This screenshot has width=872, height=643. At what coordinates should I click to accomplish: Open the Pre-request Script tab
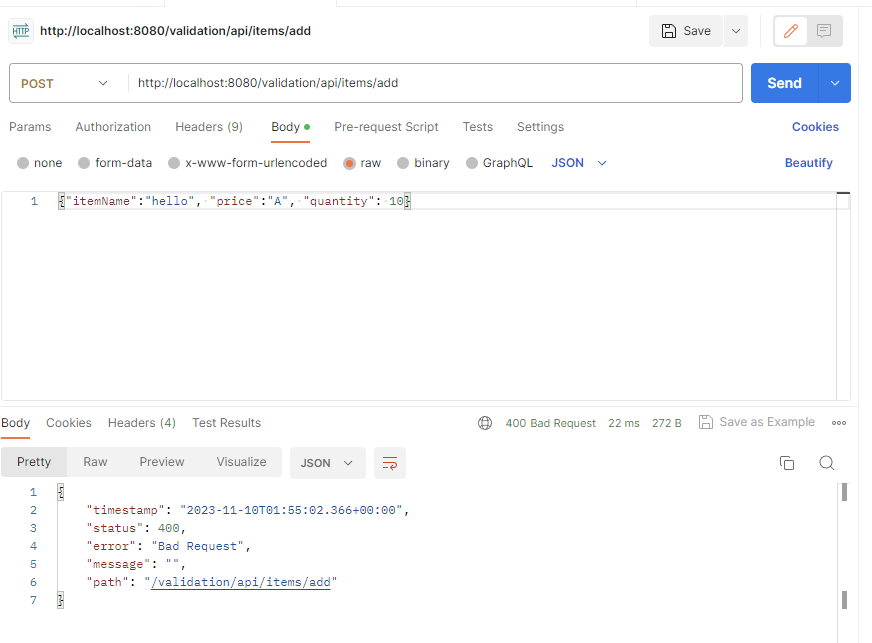click(x=386, y=127)
